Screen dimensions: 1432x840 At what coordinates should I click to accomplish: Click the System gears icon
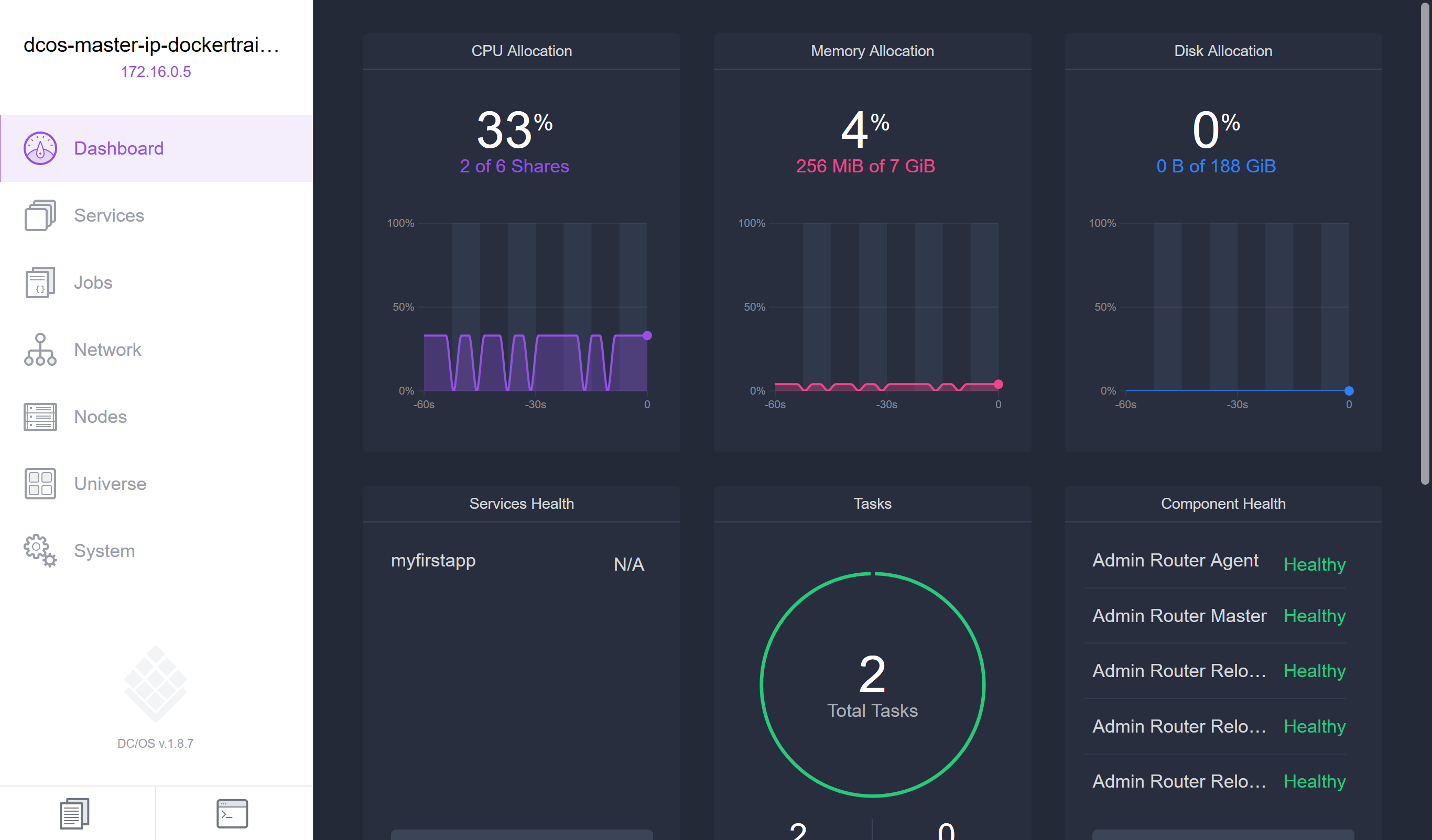tap(40, 550)
